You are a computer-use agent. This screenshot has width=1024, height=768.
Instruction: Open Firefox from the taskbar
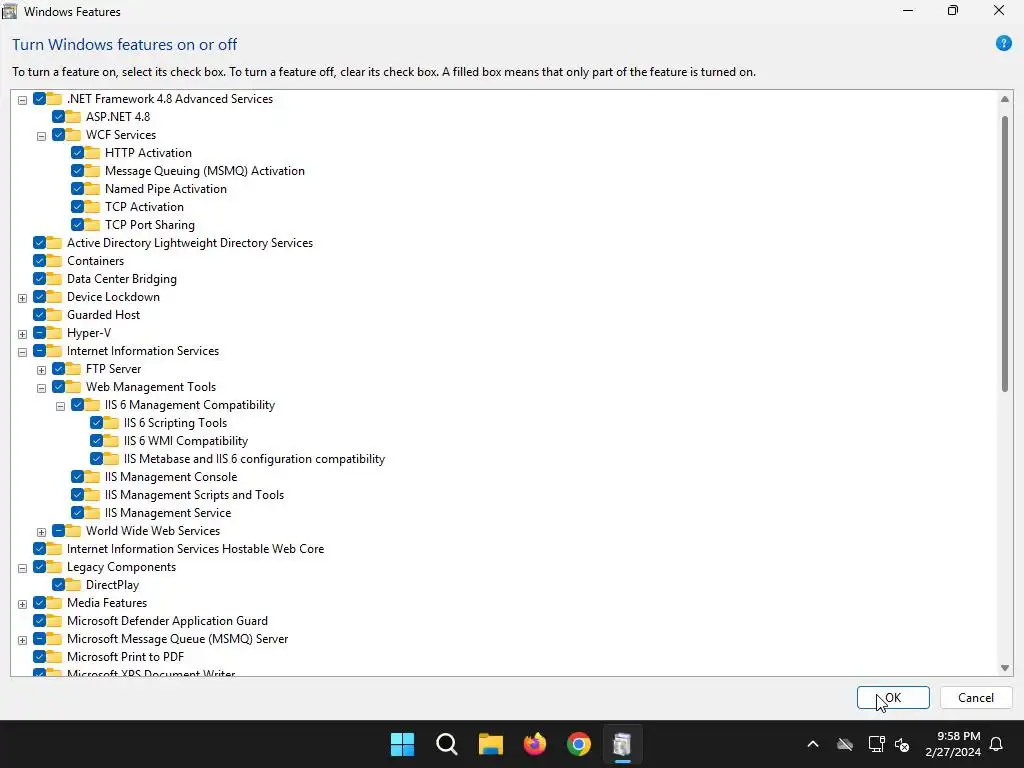[x=535, y=744]
